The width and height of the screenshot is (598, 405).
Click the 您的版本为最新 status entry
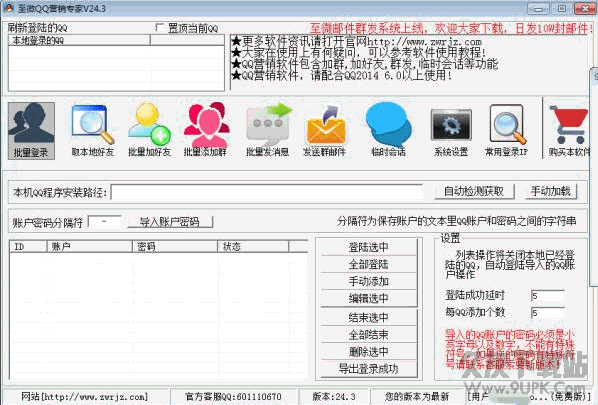click(417, 397)
